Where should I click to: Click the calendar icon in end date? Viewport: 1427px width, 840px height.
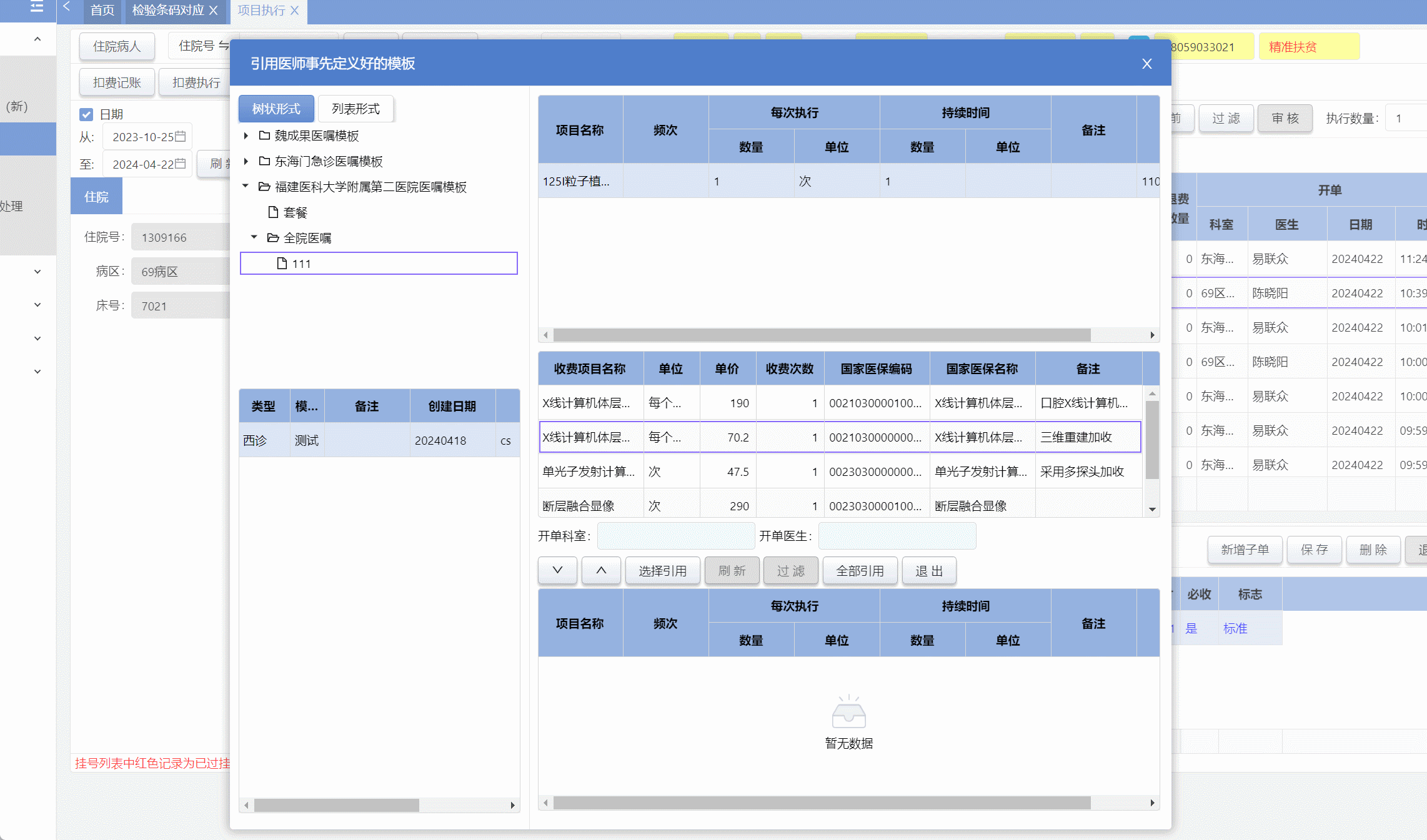tap(181, 164)
